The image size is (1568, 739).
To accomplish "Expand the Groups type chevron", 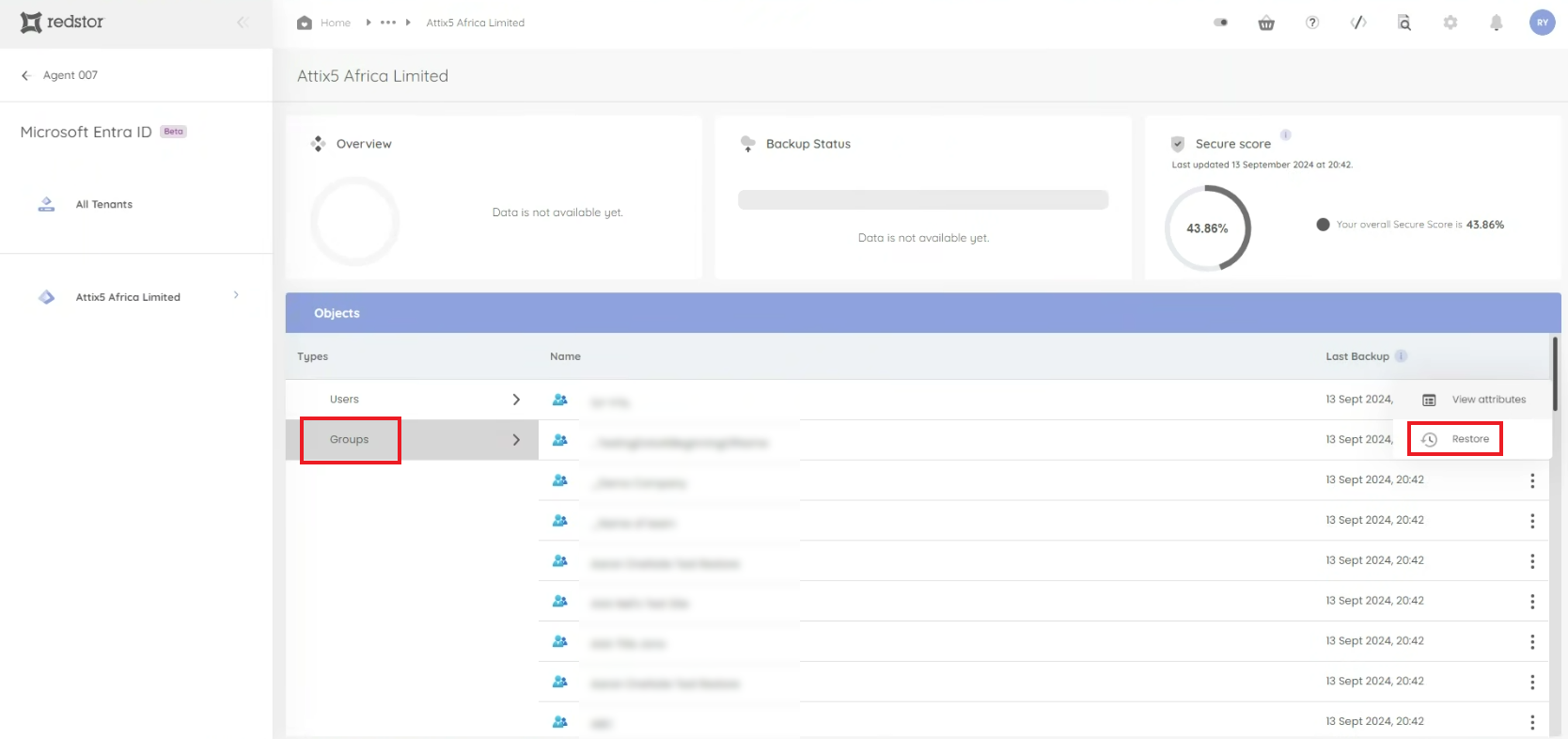I will 516,440.
